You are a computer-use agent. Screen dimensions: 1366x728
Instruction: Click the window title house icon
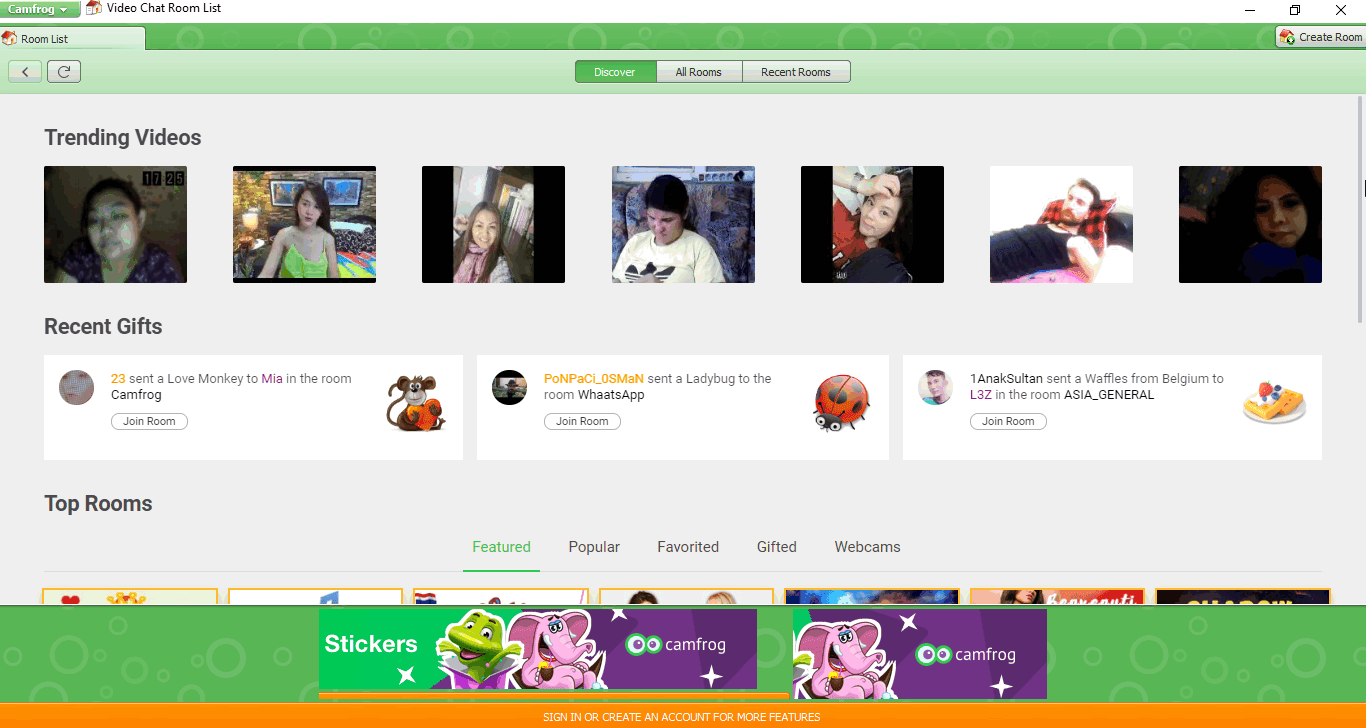tap(93, 8)
